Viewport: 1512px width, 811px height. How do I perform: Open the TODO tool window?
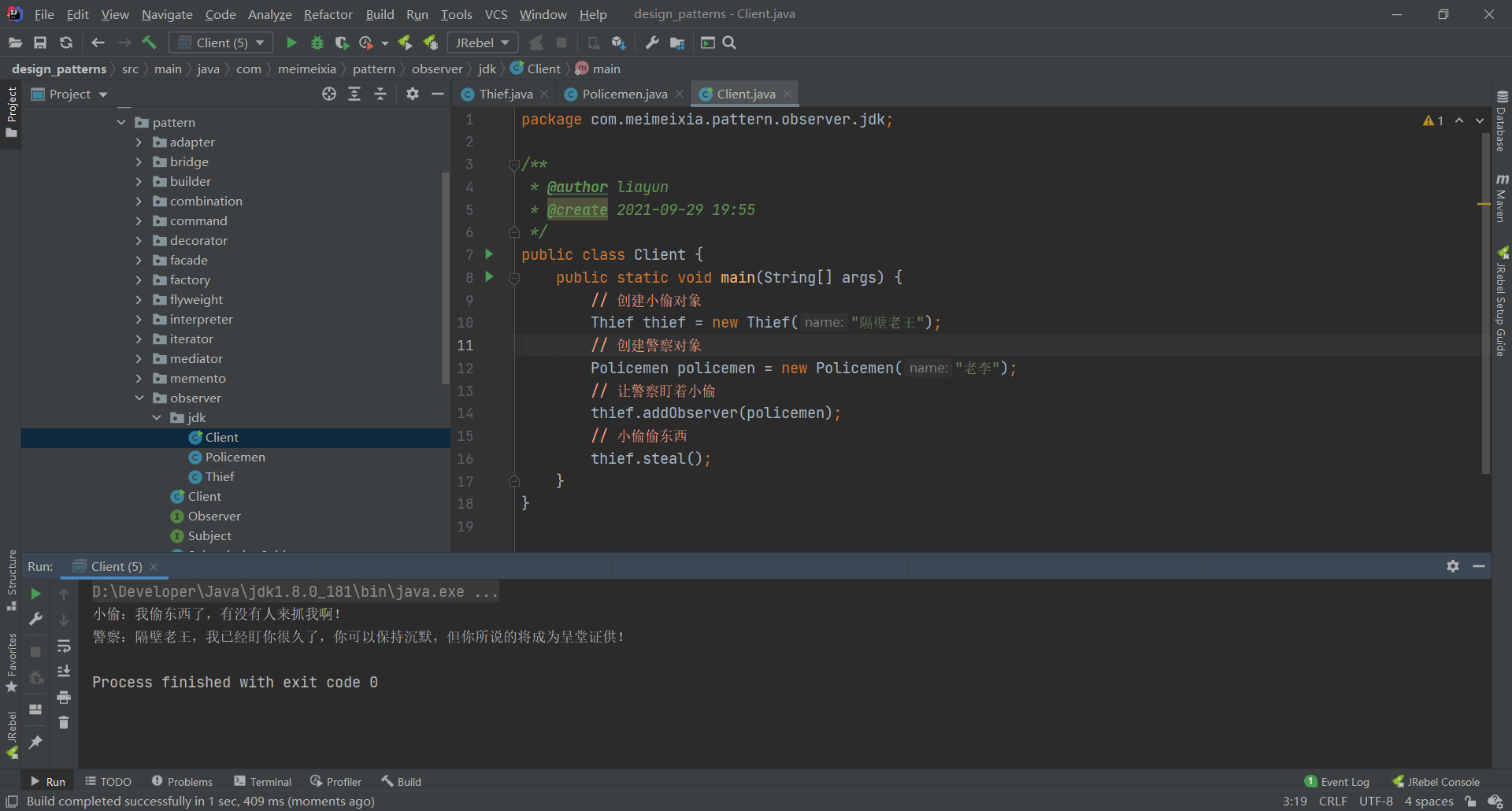point(109,781)
